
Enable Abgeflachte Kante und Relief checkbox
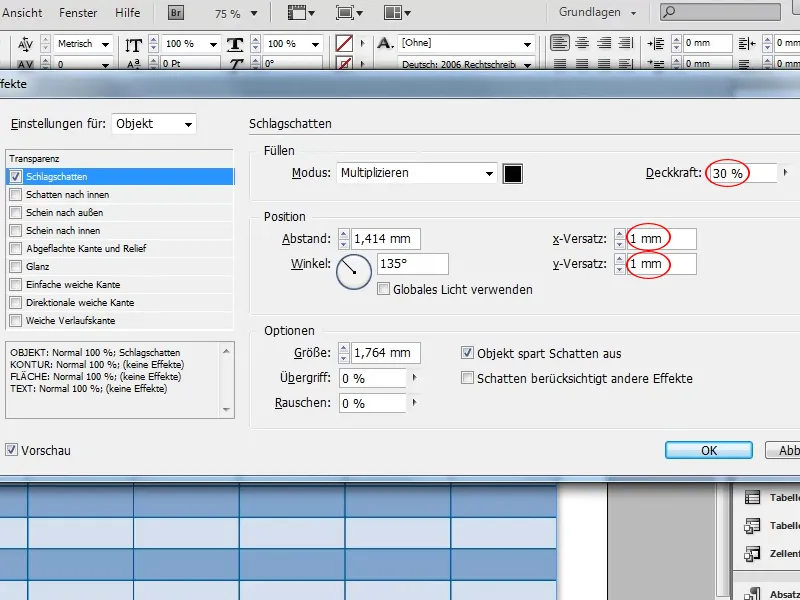click(x=15, y=248)
